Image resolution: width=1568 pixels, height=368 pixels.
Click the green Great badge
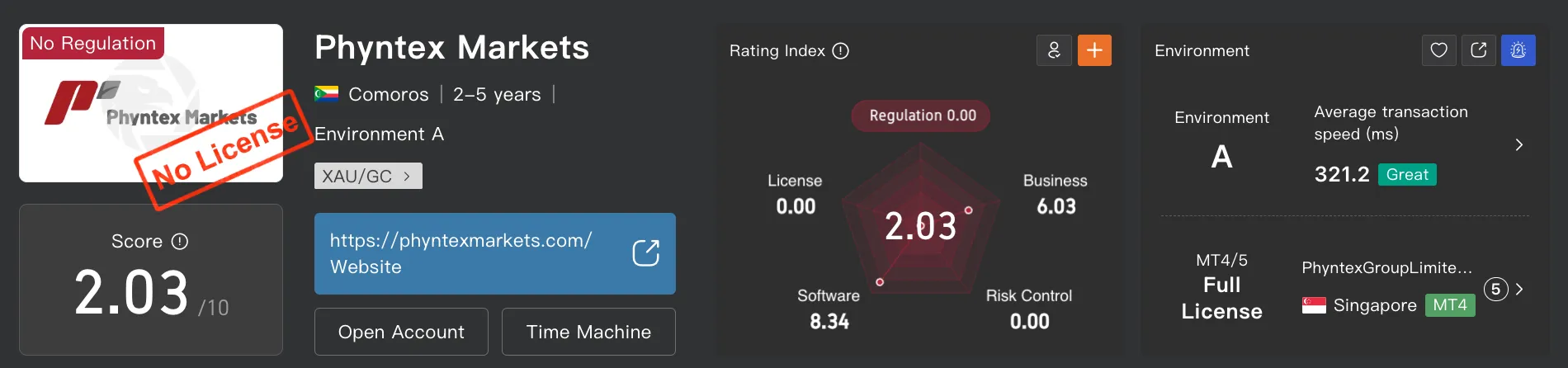tap(1407, 175)
